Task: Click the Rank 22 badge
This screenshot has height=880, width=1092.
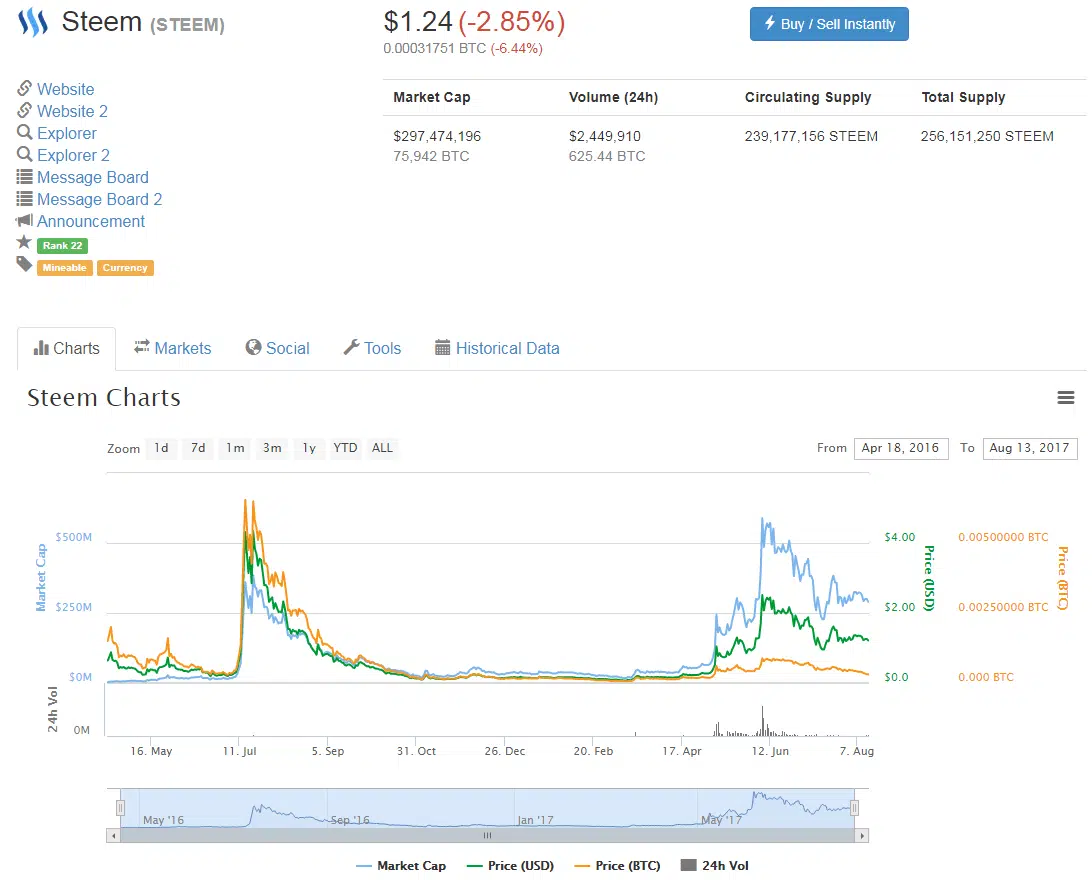Action: click(63, 246)
